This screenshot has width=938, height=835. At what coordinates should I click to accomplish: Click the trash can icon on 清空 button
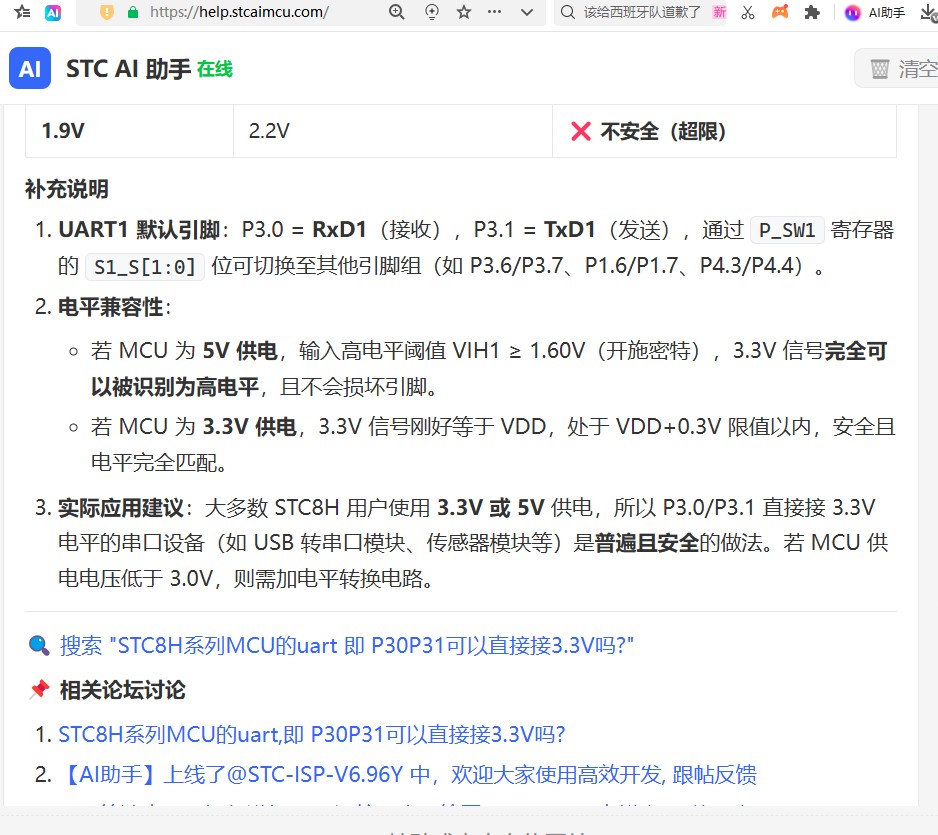tap(879, 69)
